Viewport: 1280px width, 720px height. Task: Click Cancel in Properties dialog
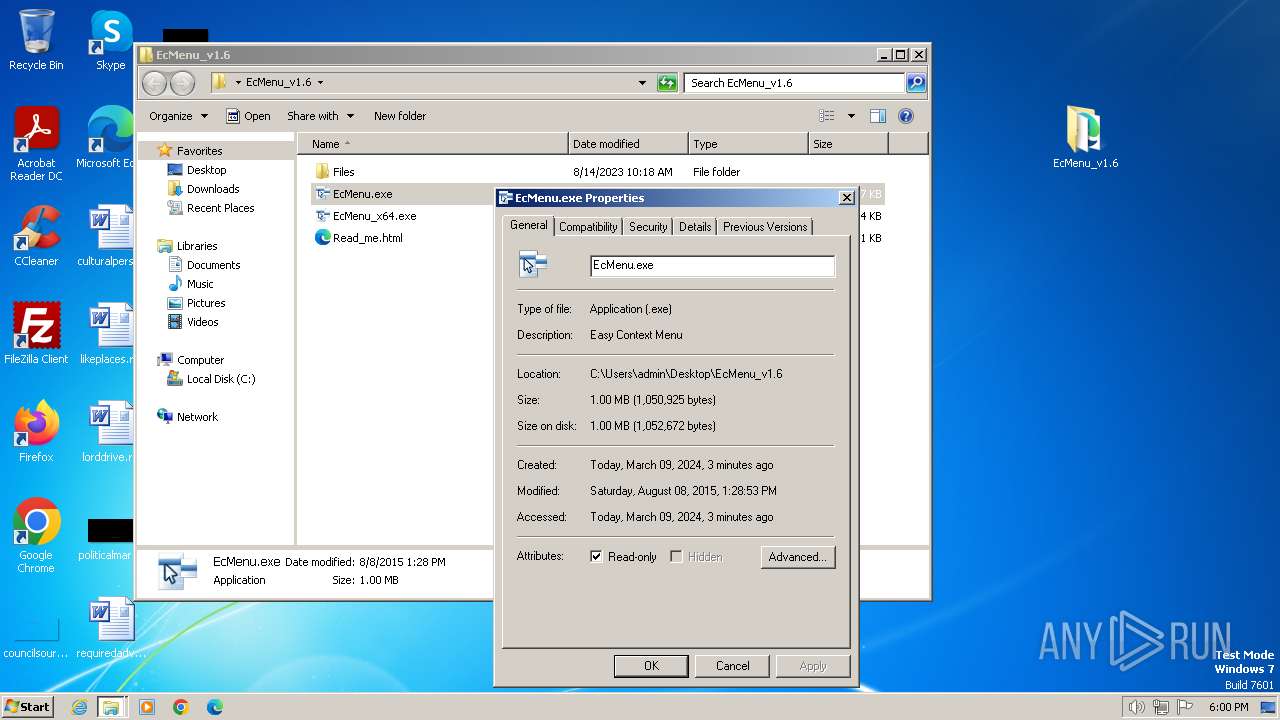pyautogui.click(x=732, y=666)
